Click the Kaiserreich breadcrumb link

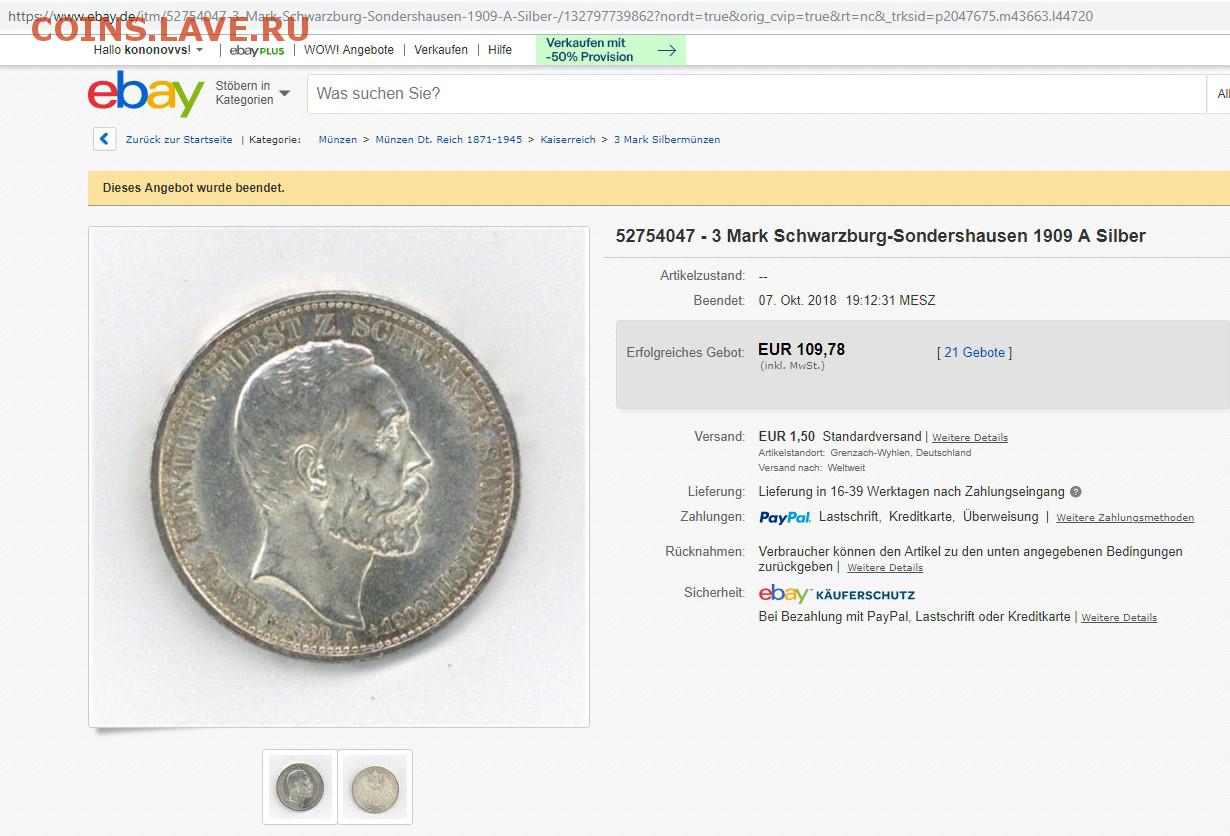tap(568, 139)
